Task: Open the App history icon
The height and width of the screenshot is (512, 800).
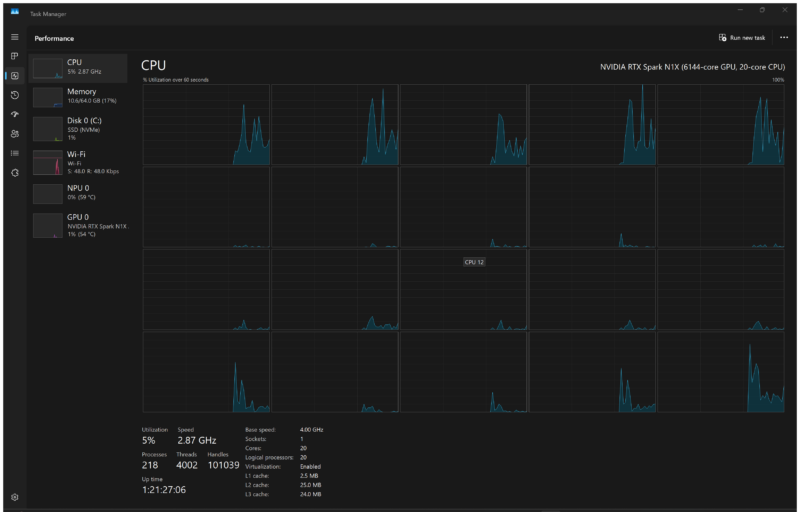Action: pos(15,95)
